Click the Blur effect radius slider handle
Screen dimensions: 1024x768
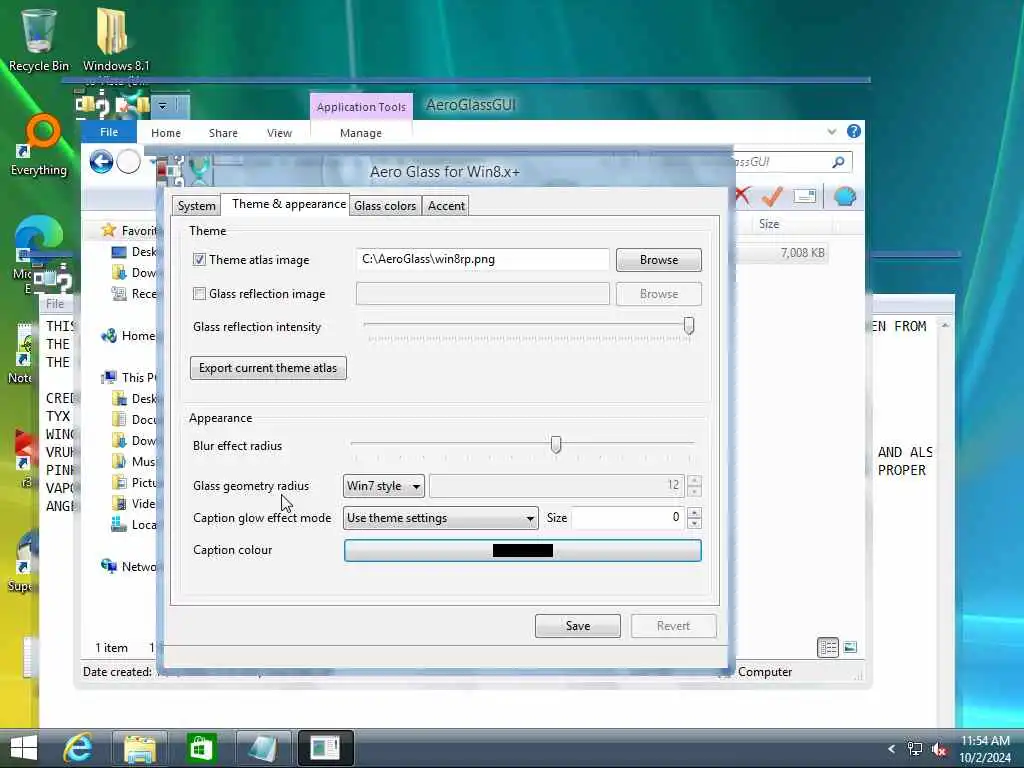tap(556, 445)
